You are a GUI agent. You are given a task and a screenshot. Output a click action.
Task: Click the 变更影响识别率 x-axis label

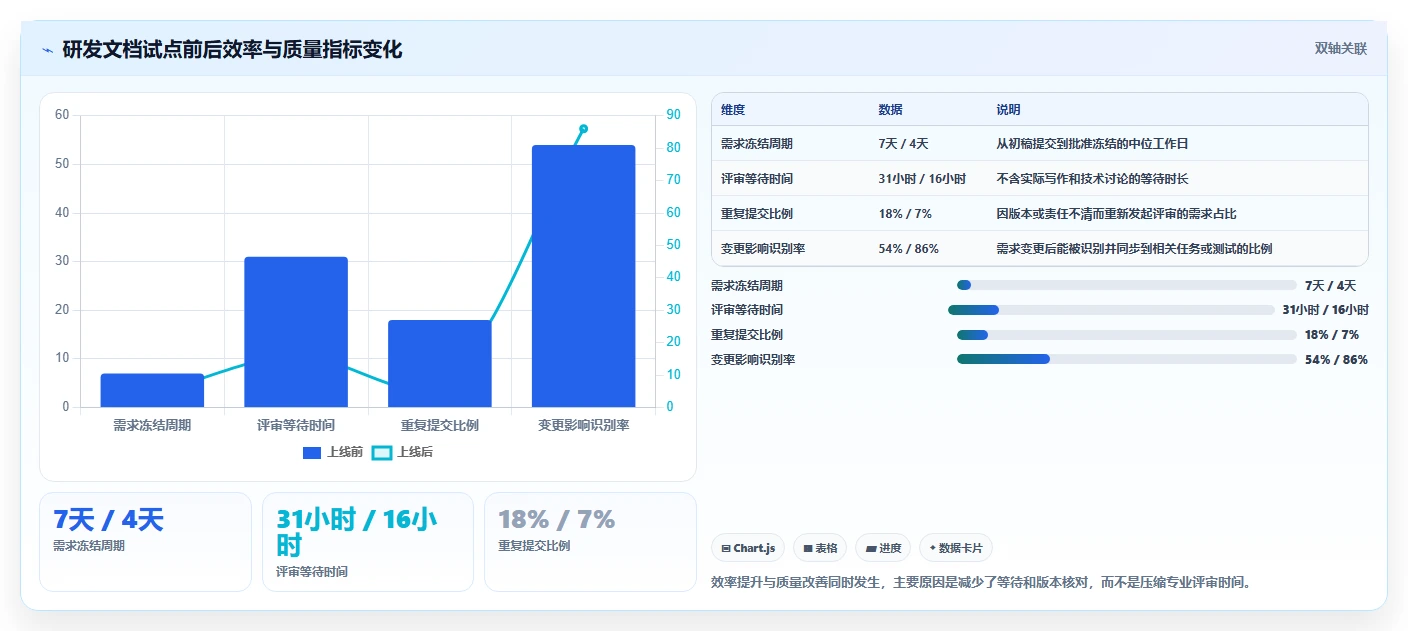[x=584, y=425]
